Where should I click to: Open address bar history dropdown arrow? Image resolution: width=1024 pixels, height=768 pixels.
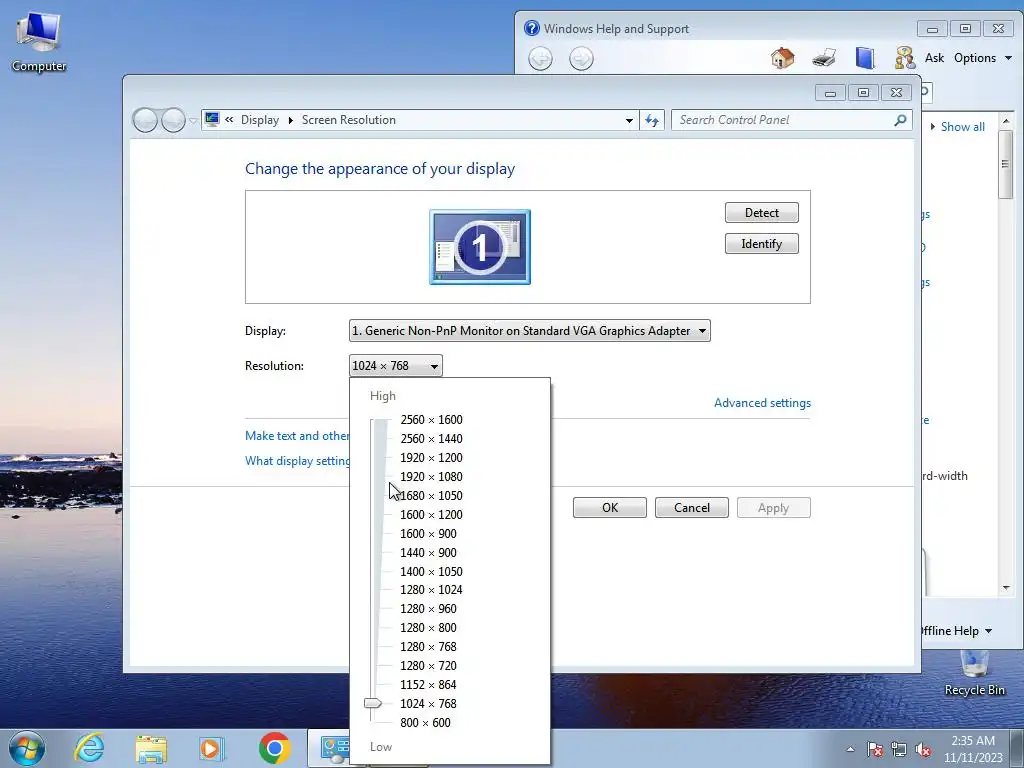629,120
